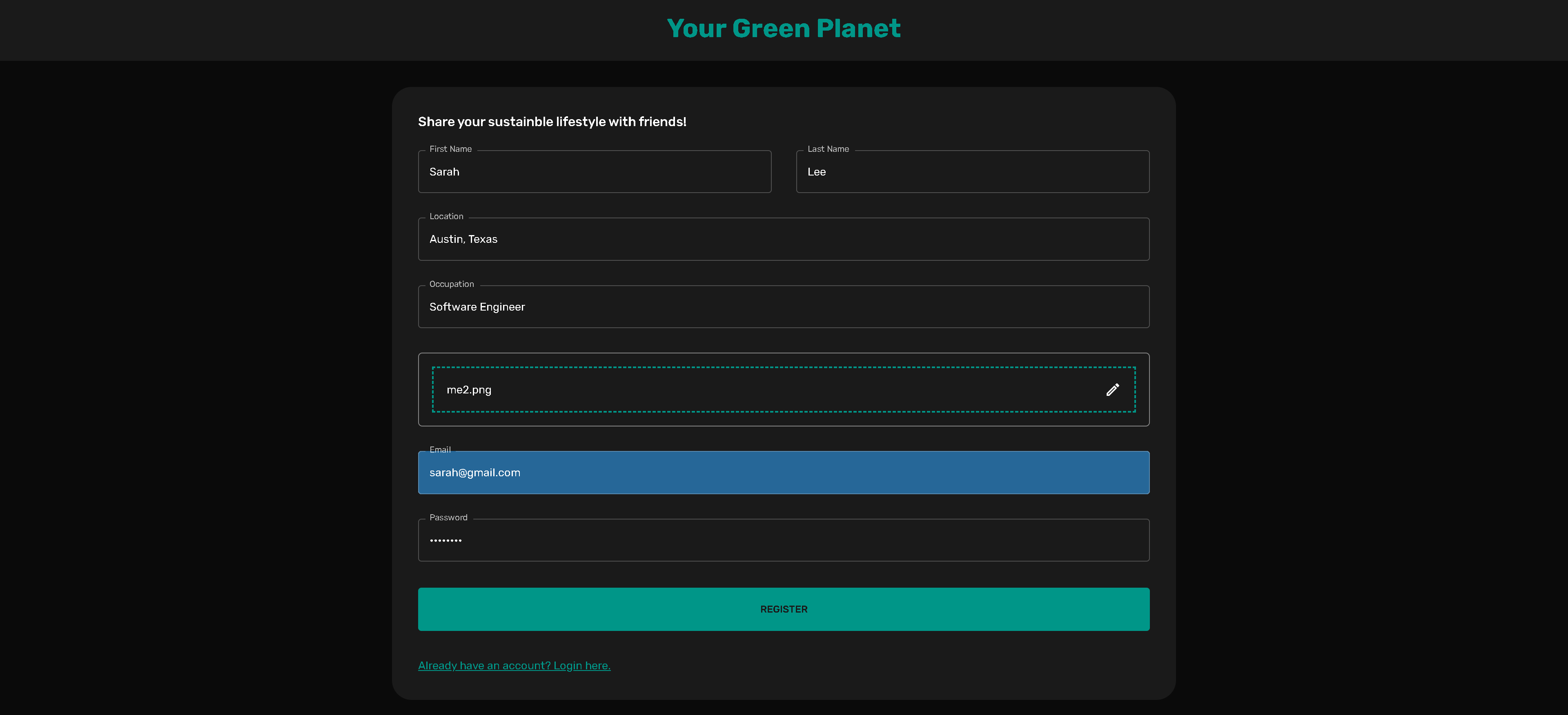
Task: Focus the Location field with Austin, Texas
Action: [784, 240]
